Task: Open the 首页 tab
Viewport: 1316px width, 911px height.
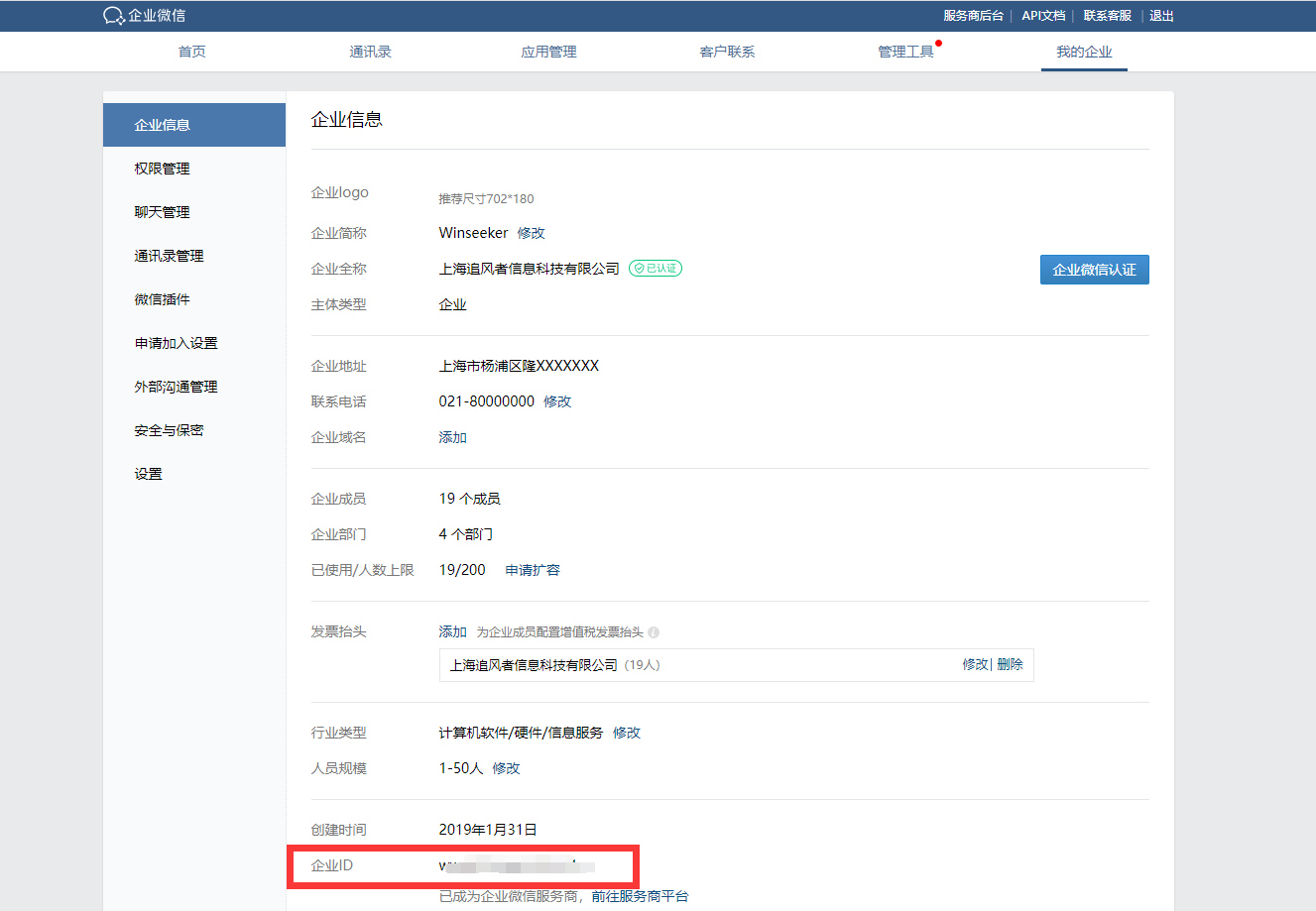Action: pyautogui.click(x=192, y=52)
